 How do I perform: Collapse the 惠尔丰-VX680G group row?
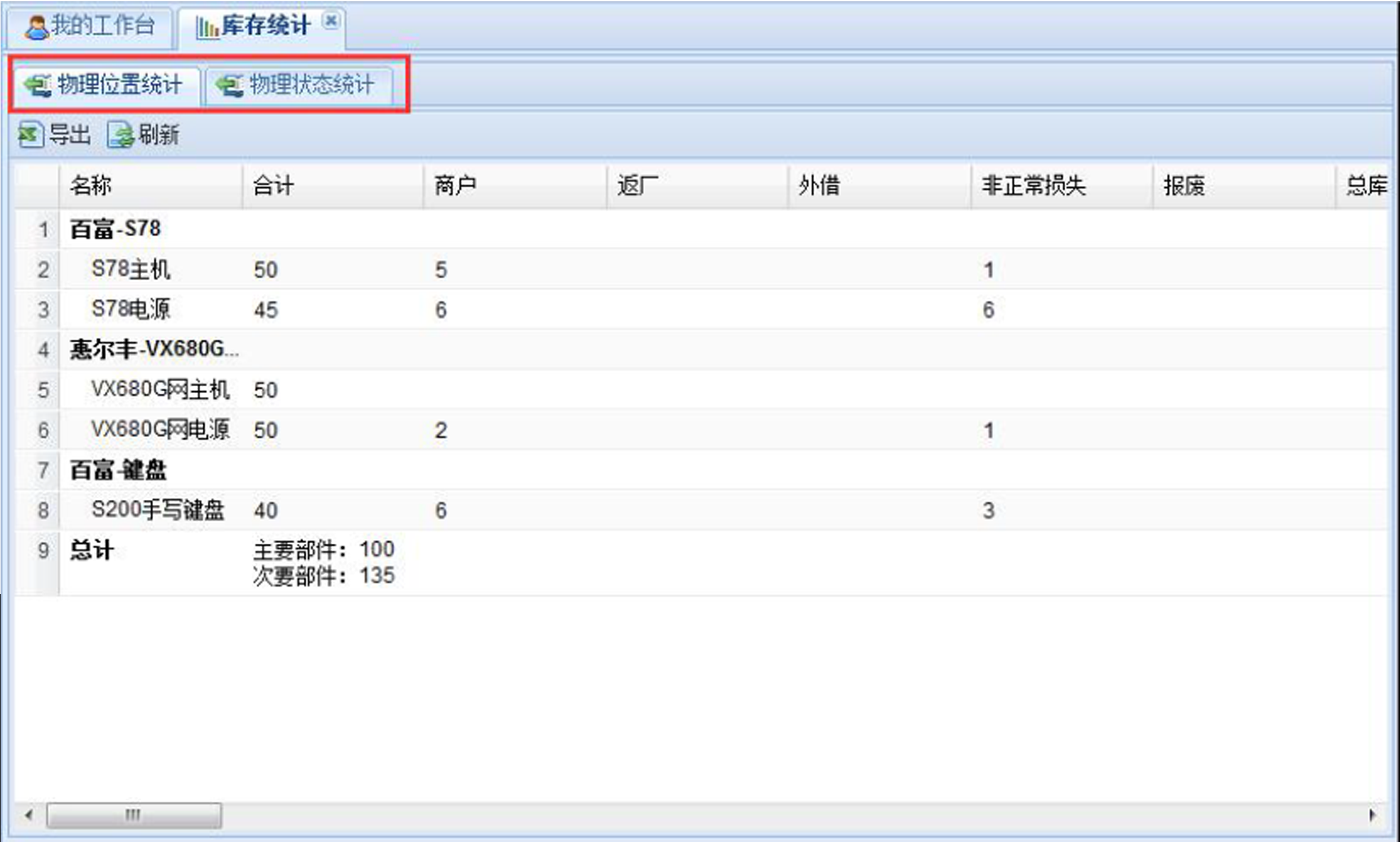(153, 349)
